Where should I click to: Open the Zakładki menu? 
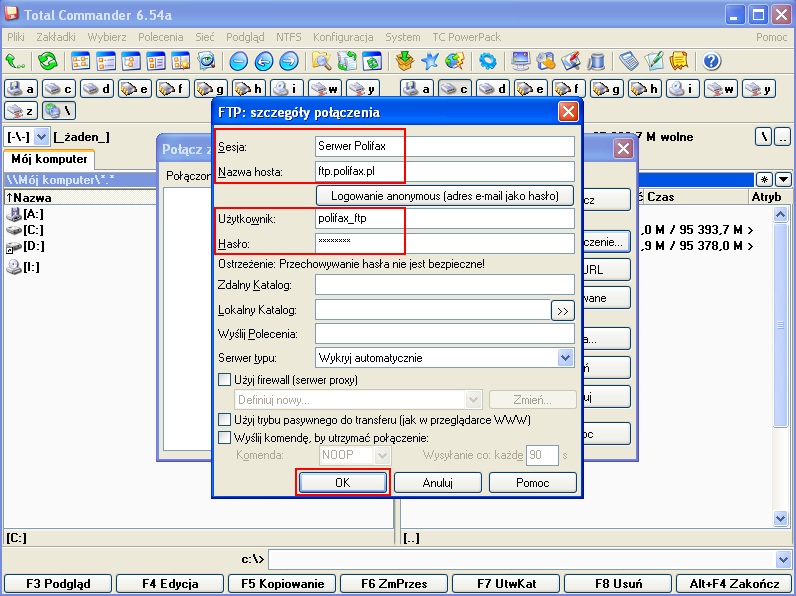click(56, 37)
